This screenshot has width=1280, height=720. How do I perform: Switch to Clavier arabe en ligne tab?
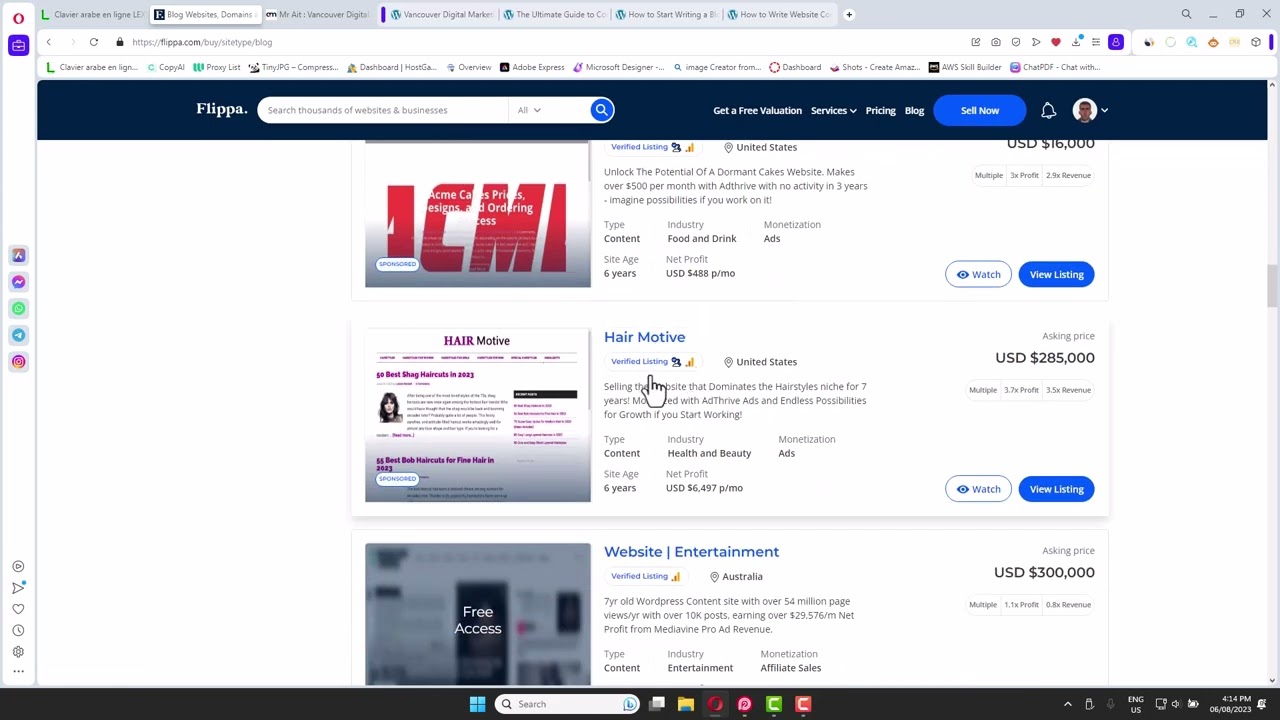tap(92, 14)
